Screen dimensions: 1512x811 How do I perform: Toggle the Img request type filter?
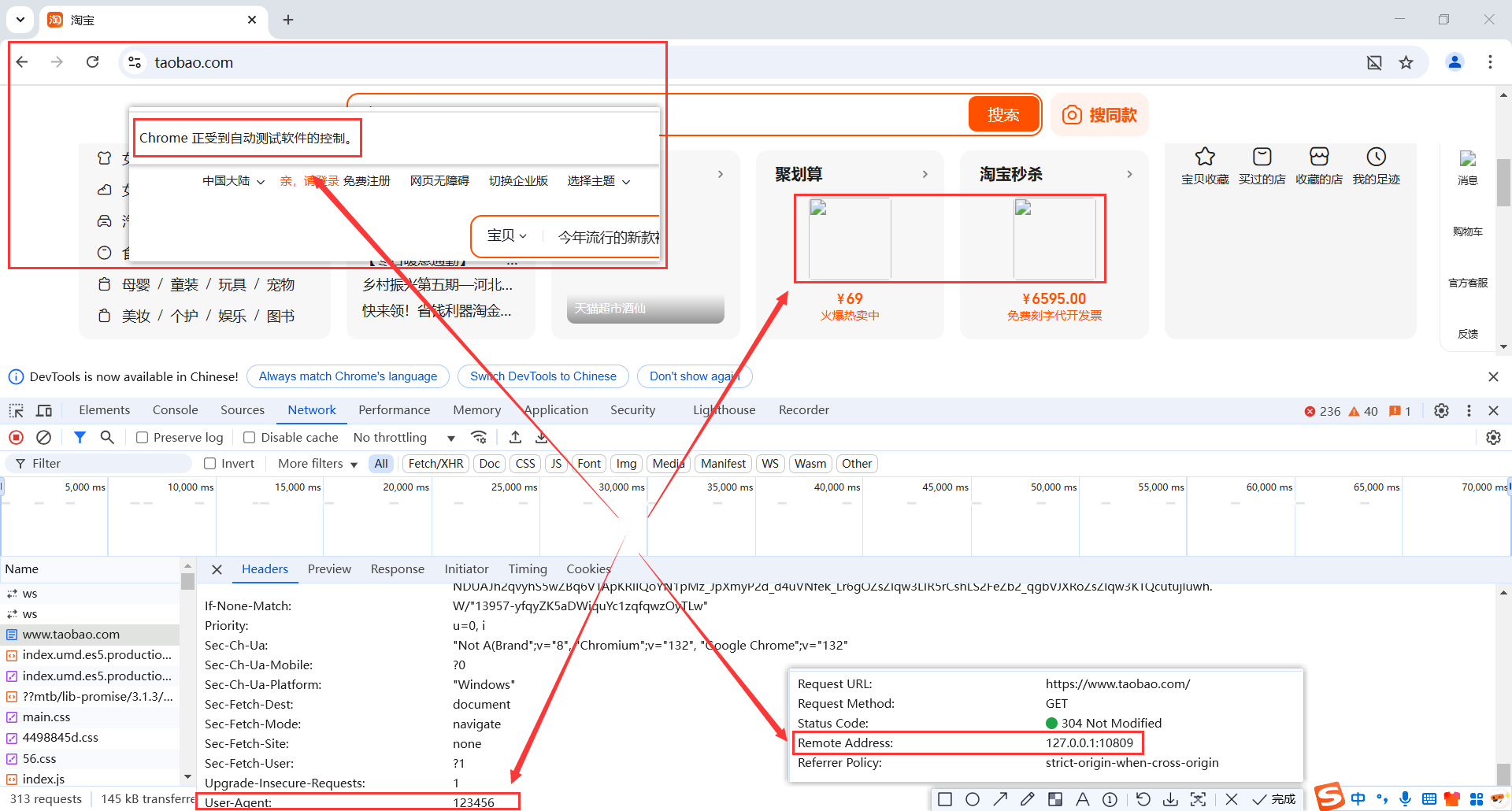pyautogui.click(x=626, y=464)
